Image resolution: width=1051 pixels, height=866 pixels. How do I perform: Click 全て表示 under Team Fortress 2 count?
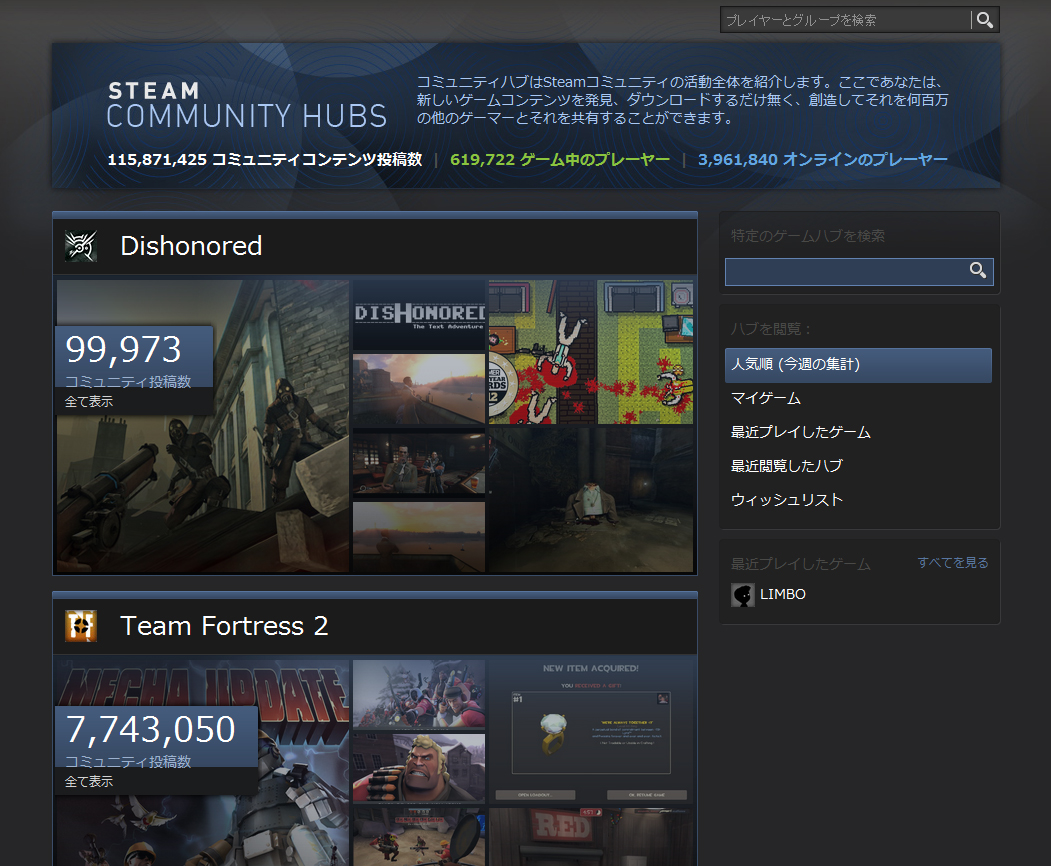point(88,782)
